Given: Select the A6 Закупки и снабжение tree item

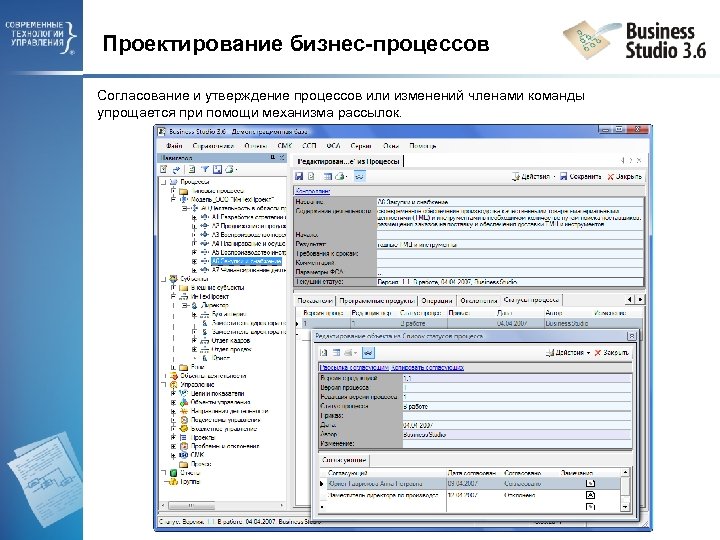Looking at the screenshot, I should (246, 261).
